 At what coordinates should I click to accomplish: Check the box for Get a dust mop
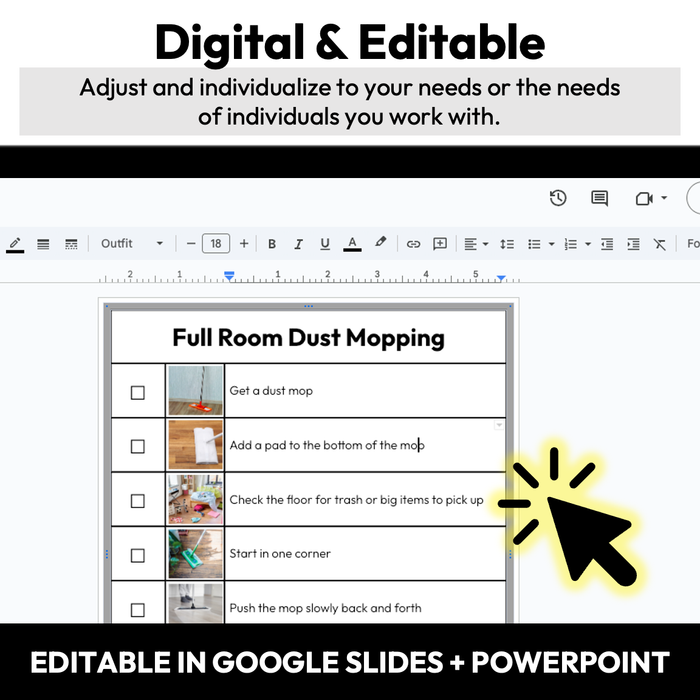tap(138, 392)
